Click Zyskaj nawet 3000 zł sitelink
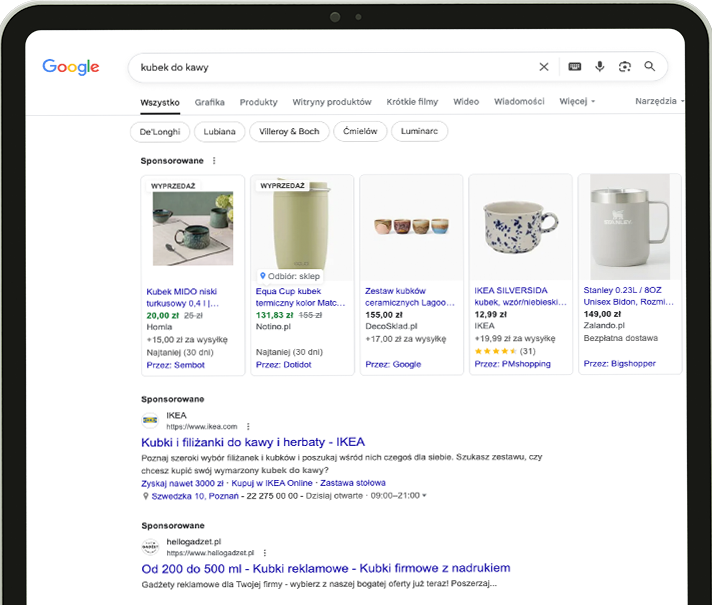712x605 pixels. (182, 483)
